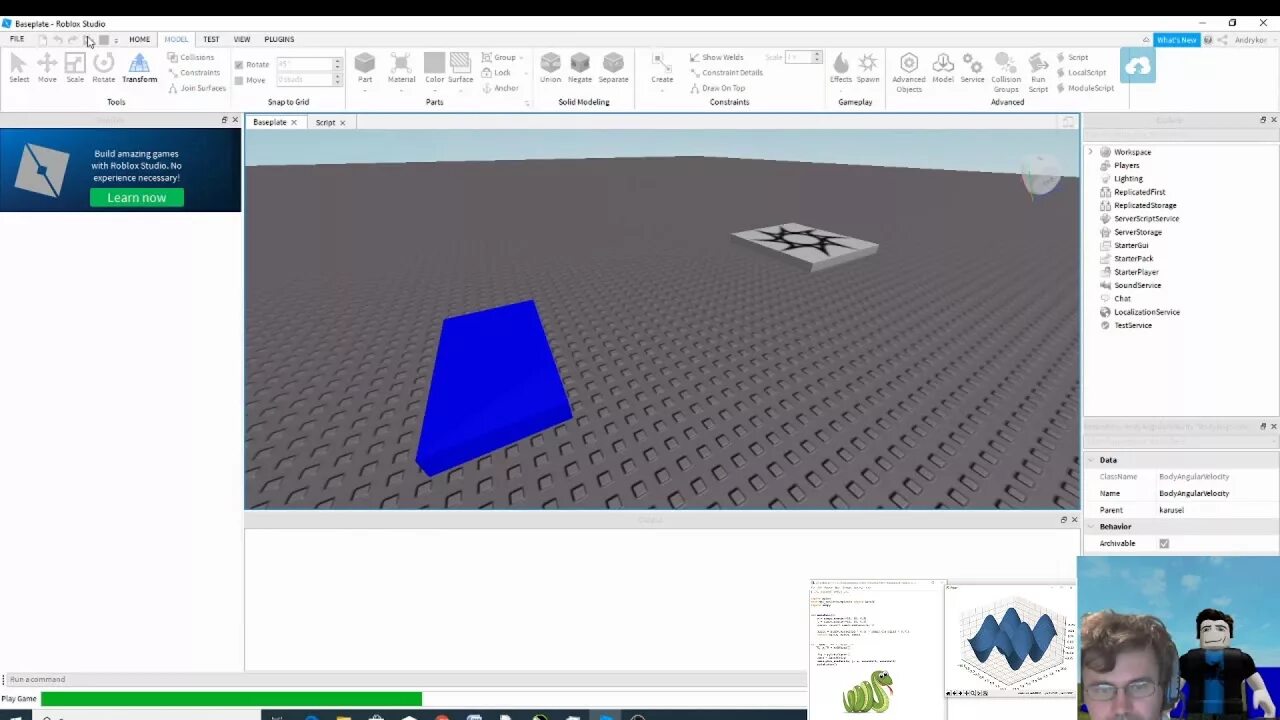Enable the Rotate snap checkbox
Viewport: 1280px width, 720px height.
(x=239, y=65)
